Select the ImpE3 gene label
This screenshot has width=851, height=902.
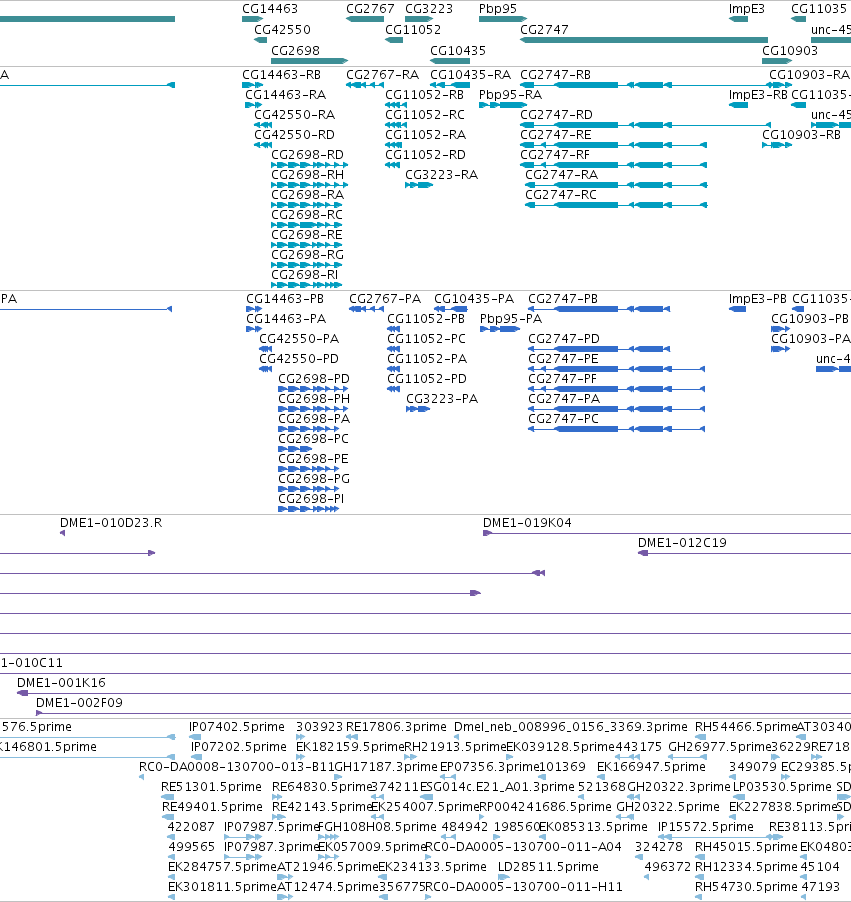(746, 9)
